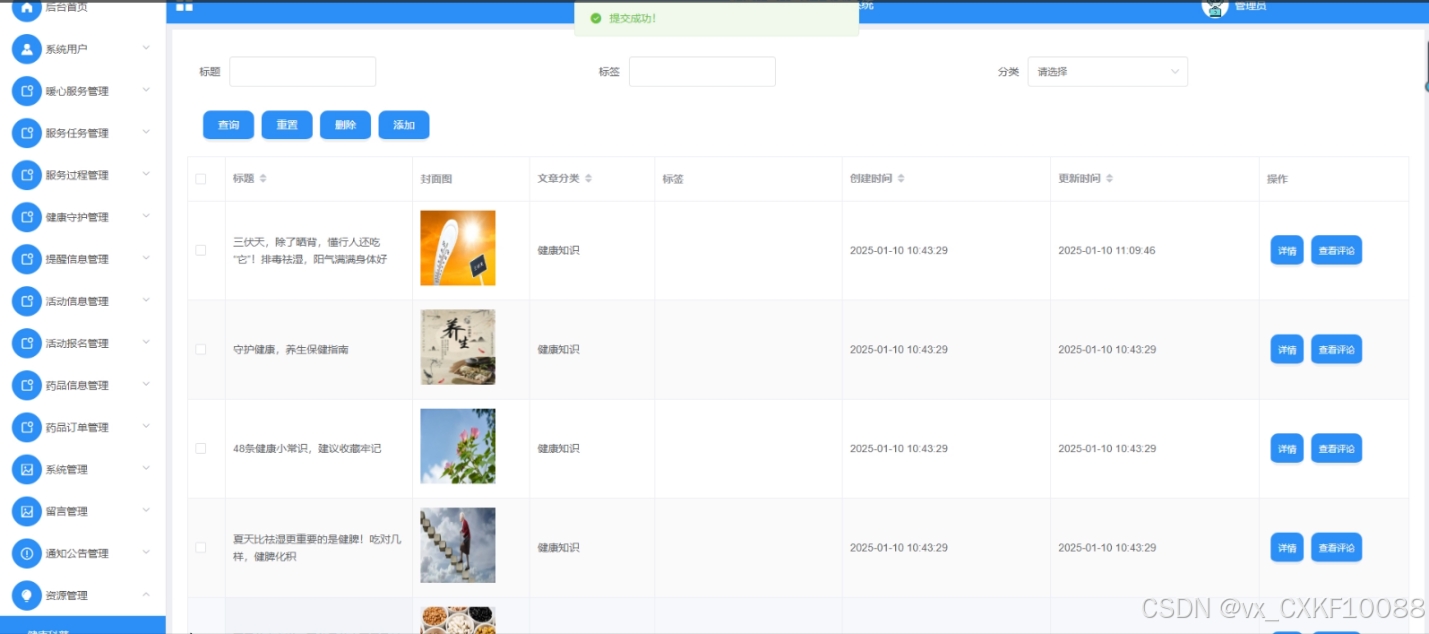Click 2025-01-10 11:09:46 update time cell
1429x634 pixels.
[1107, 251]
